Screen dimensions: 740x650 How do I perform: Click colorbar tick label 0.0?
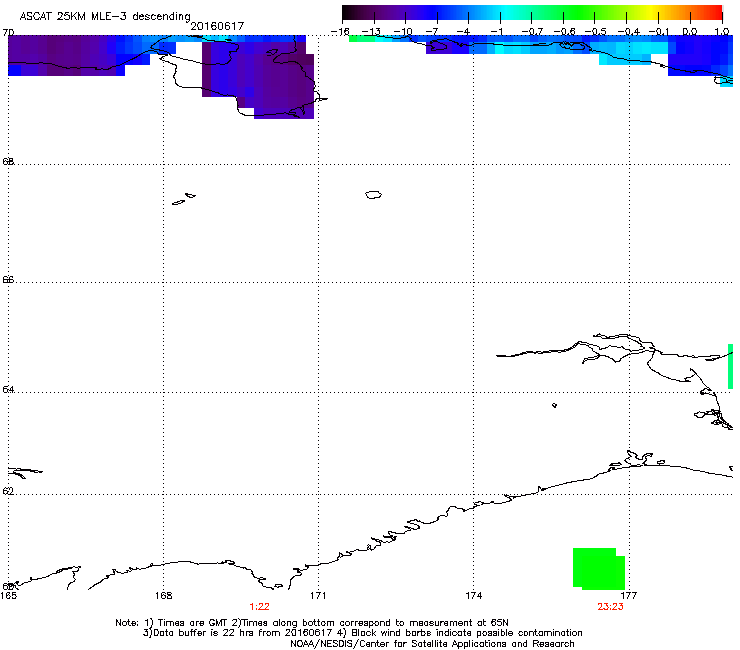pyautogui.click(x=690, y=32)
